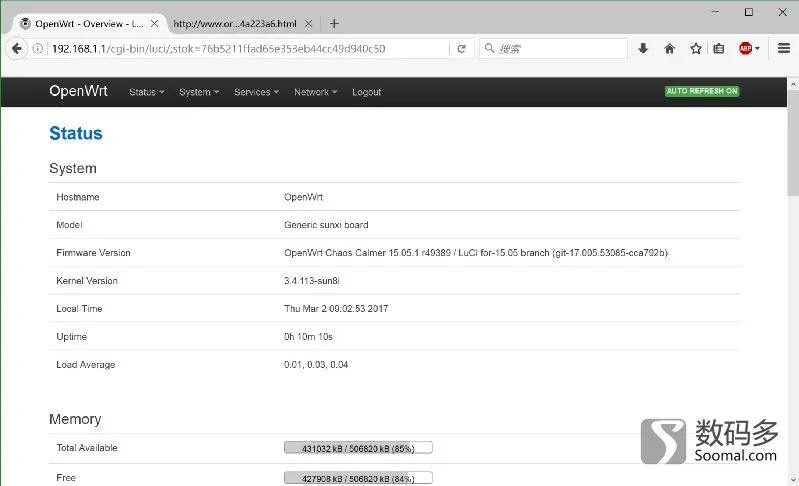Open the browser hamburger menu

pyautogui.click(x=784, y=48)
